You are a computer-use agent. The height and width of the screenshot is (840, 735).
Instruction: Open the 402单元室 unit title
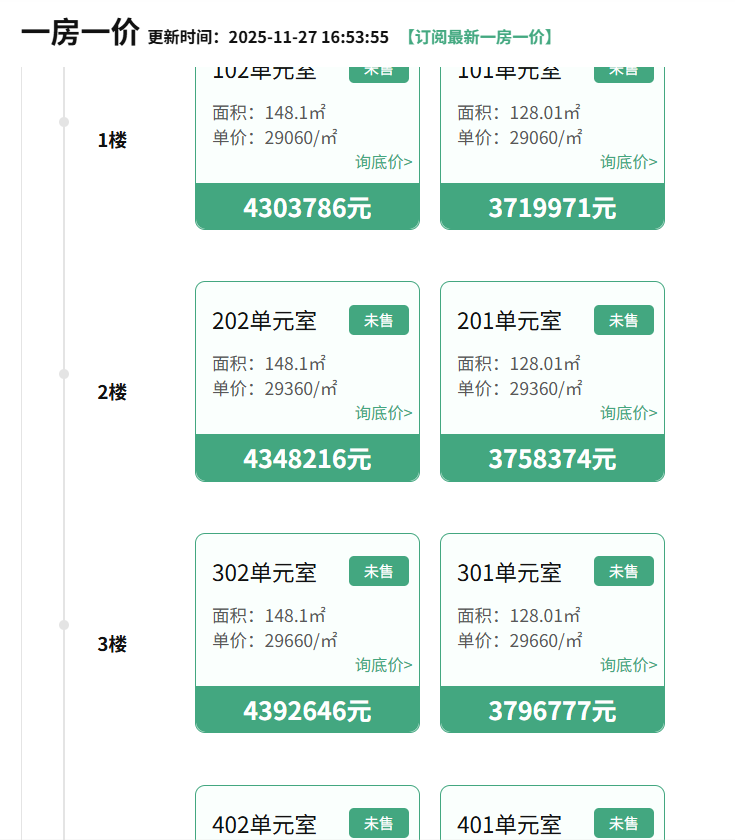coord(264,825)
